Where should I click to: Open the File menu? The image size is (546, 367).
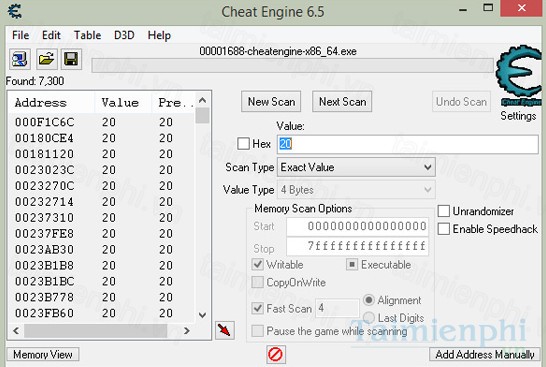(x=21, y=35)
